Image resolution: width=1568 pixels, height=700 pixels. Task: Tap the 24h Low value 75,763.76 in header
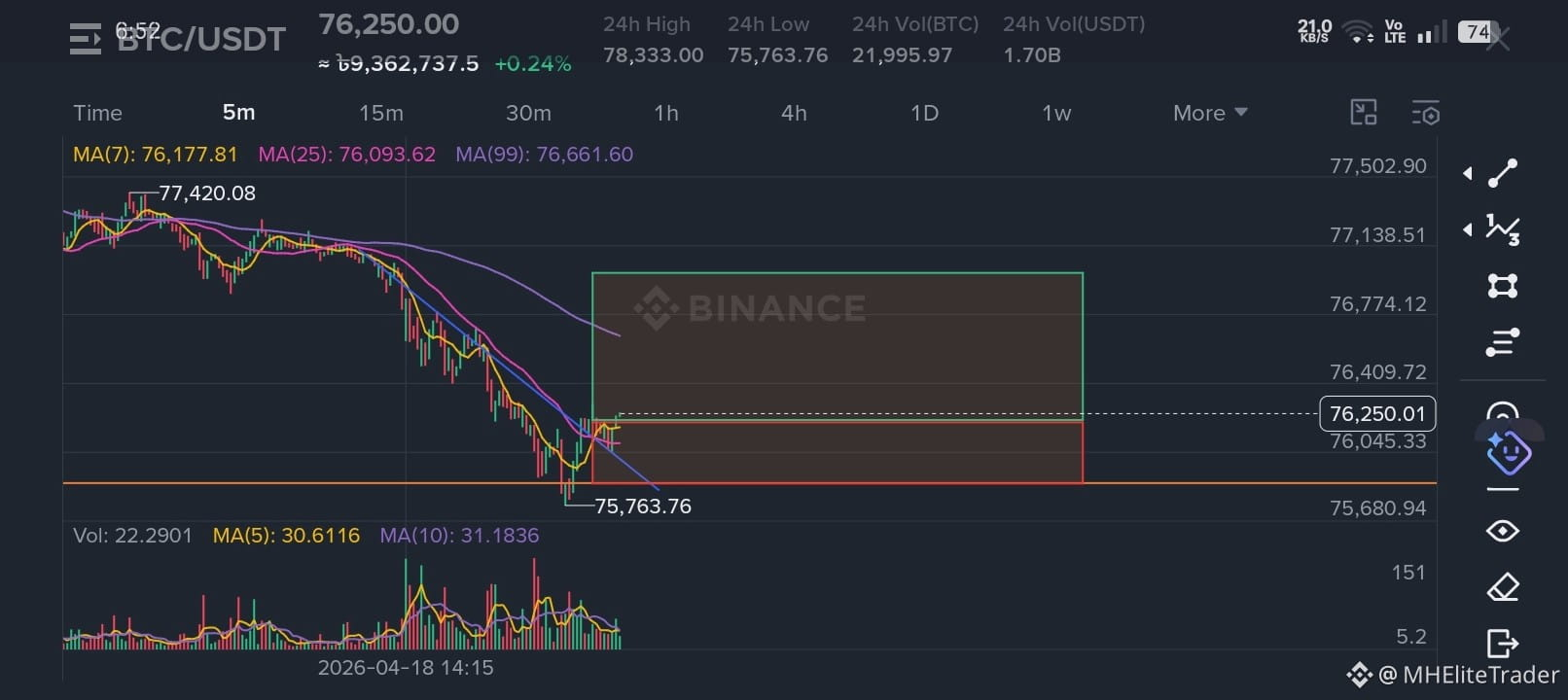778,55
